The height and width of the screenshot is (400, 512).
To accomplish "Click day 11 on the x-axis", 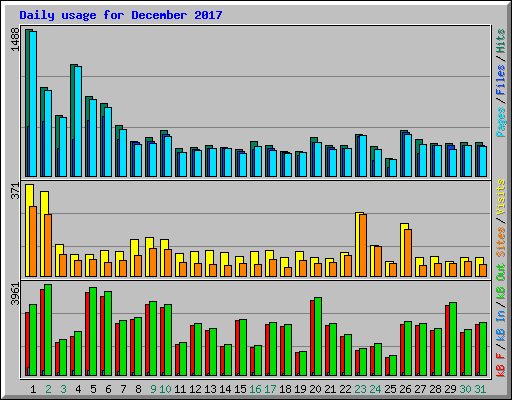I will pos(180,389).
